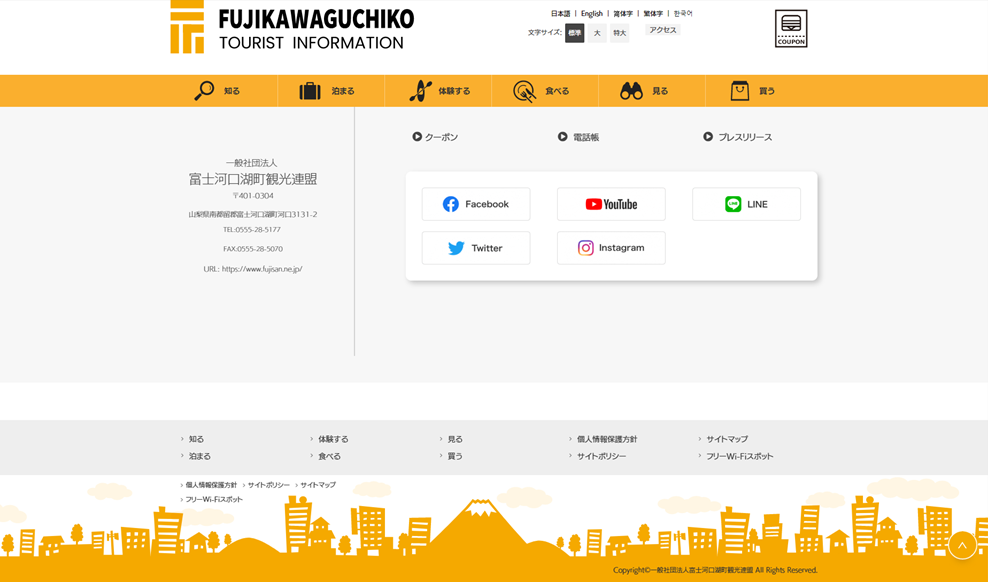Expand the クーポン arrow link
The height and width of the screenshot is (582, 988).
pos(435,137)
